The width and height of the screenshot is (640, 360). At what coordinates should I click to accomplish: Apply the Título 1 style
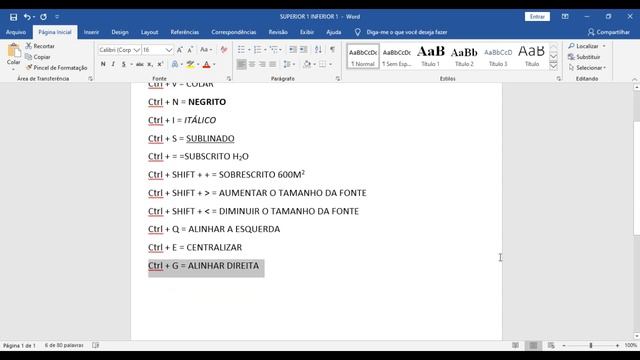(x=431, y=57)
